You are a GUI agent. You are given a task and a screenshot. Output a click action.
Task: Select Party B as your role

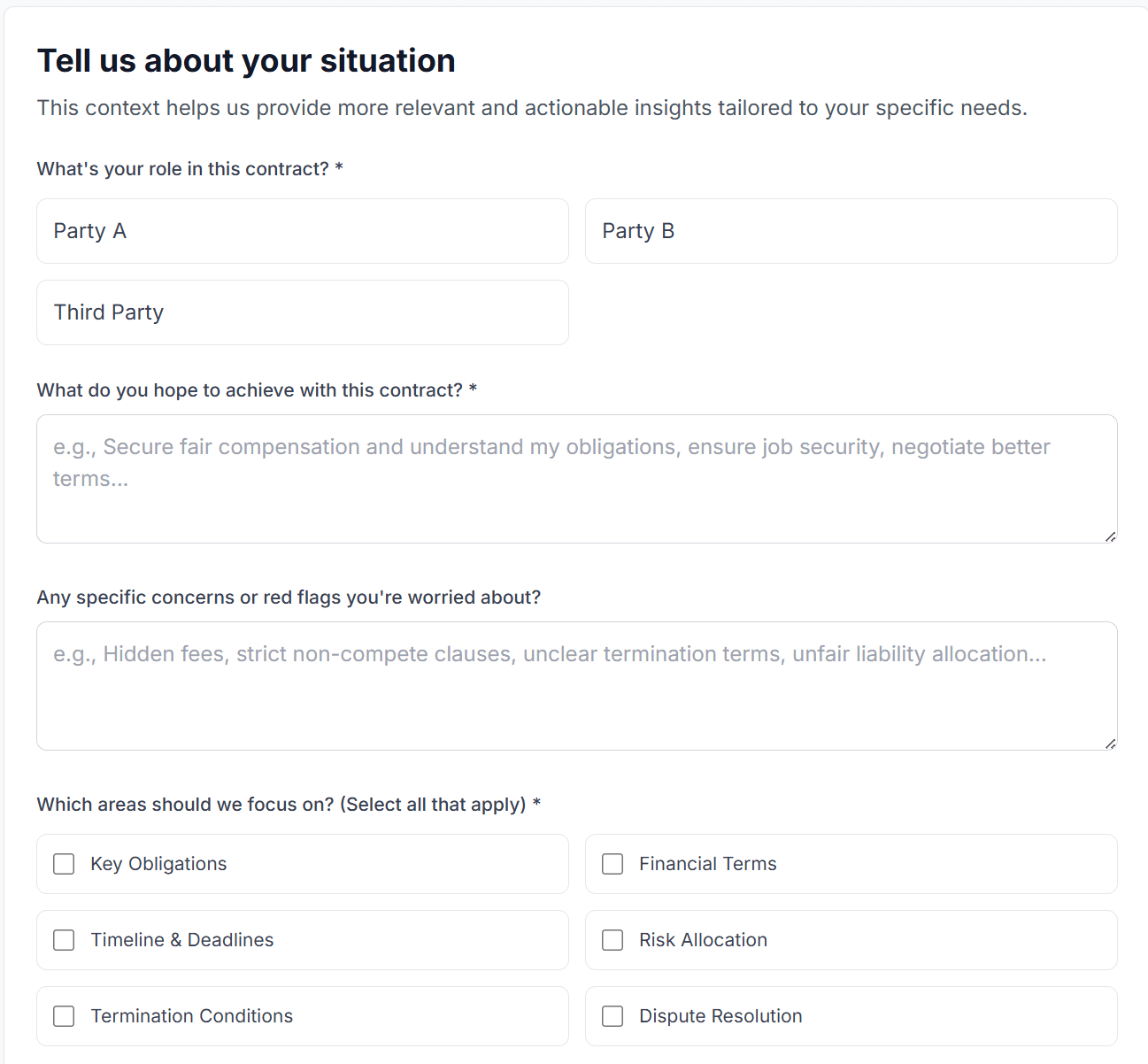point(851,231)
